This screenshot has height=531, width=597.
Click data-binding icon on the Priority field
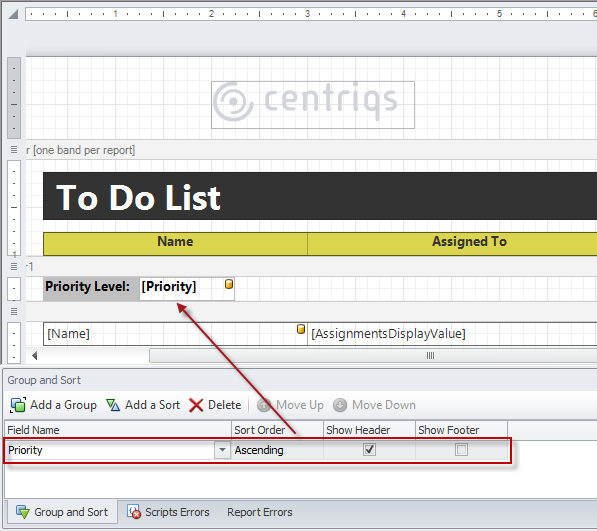[x=229, y=284]
